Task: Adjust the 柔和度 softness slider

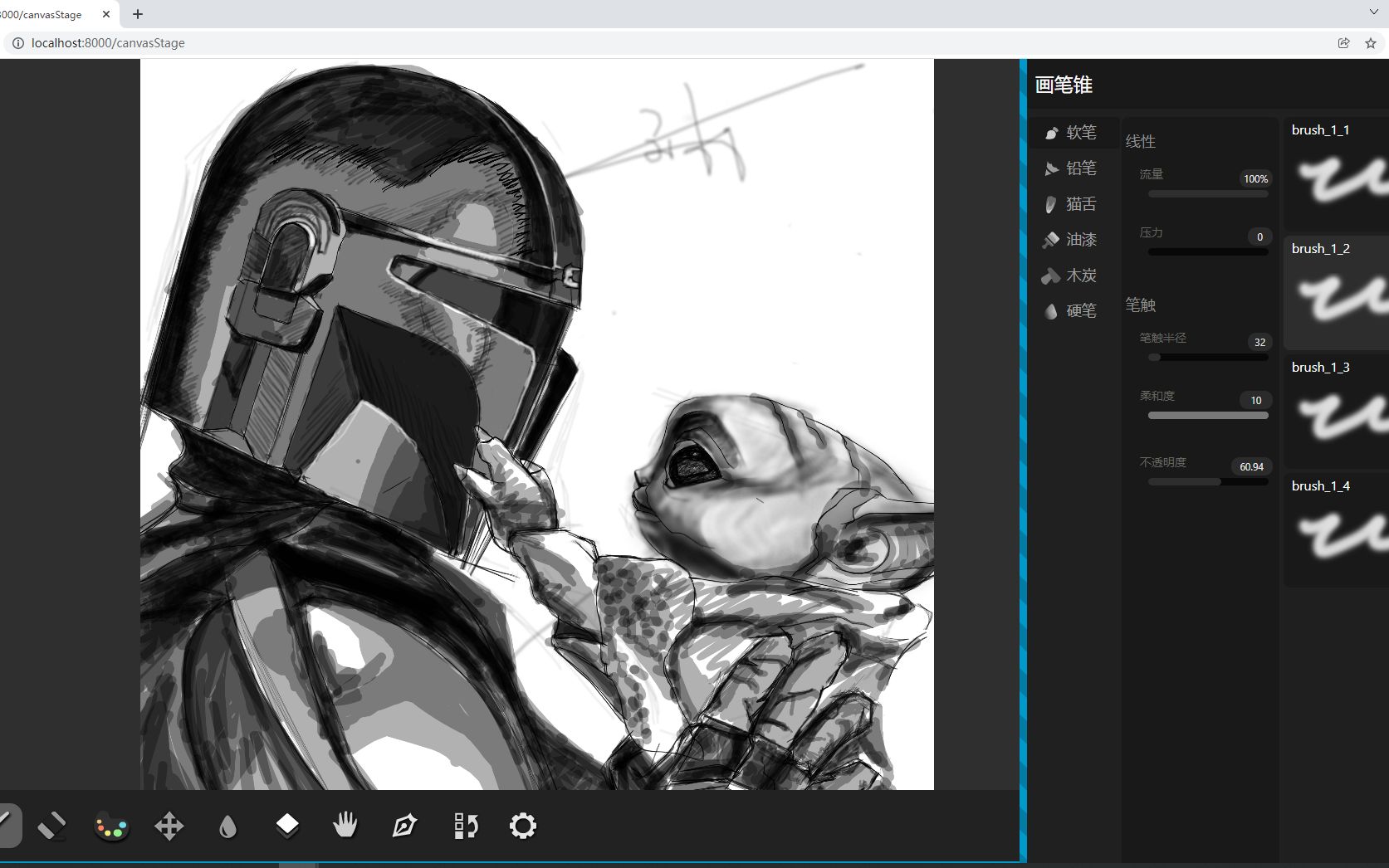Action: [x=1208, y=416]
